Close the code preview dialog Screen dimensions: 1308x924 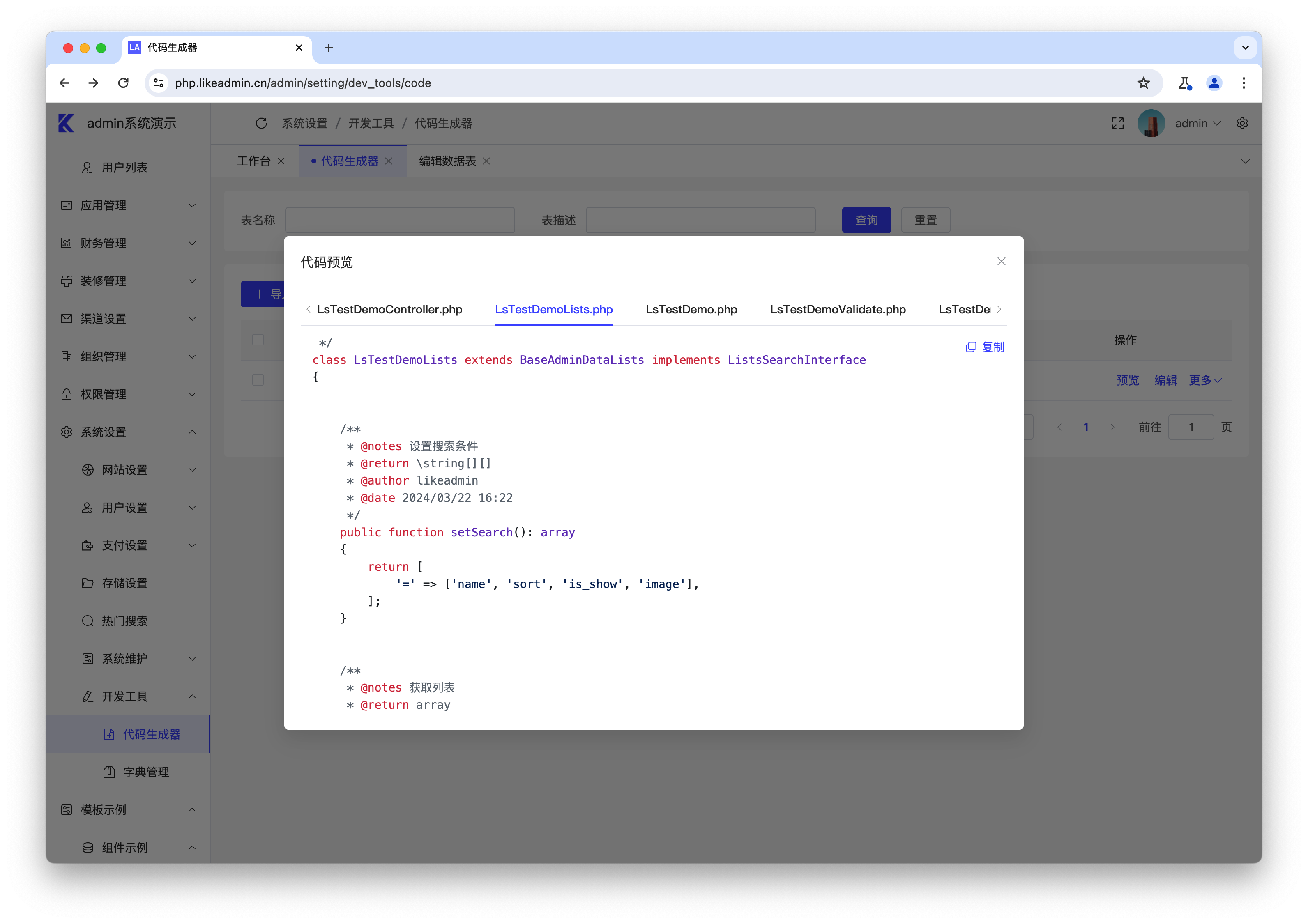click(1001, 262)
